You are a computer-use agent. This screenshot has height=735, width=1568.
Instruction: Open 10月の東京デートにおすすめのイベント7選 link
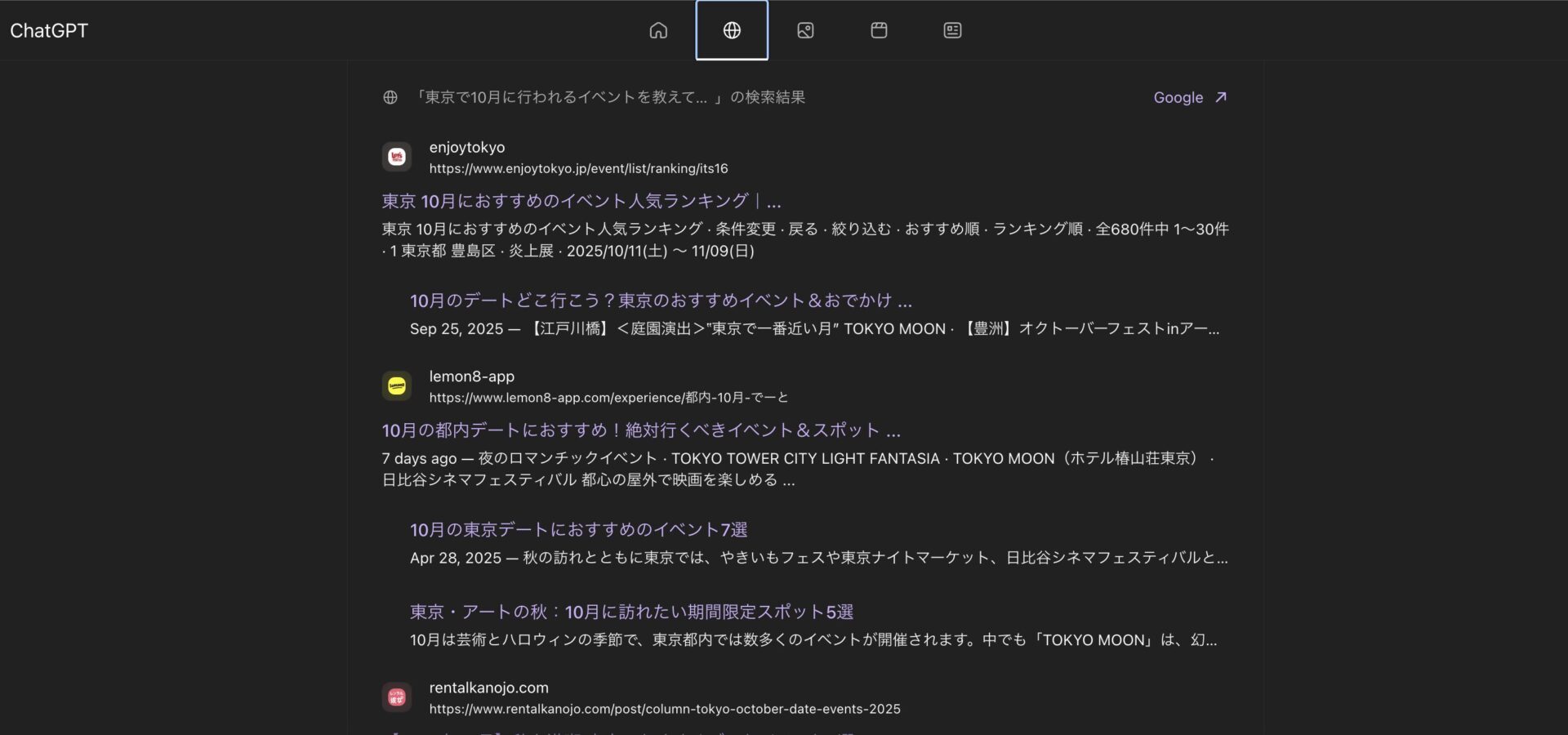point(578,530)
